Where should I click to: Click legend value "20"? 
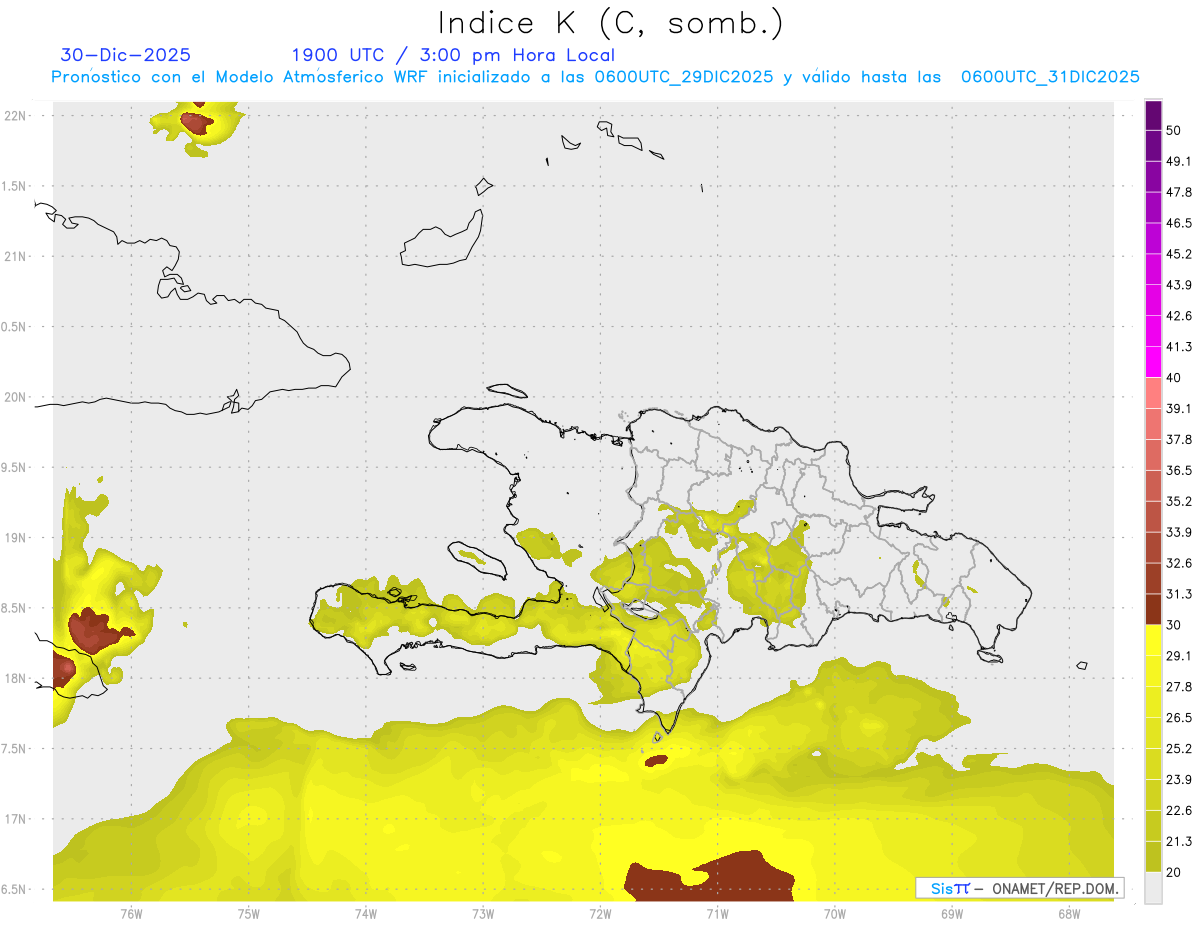1175,872
